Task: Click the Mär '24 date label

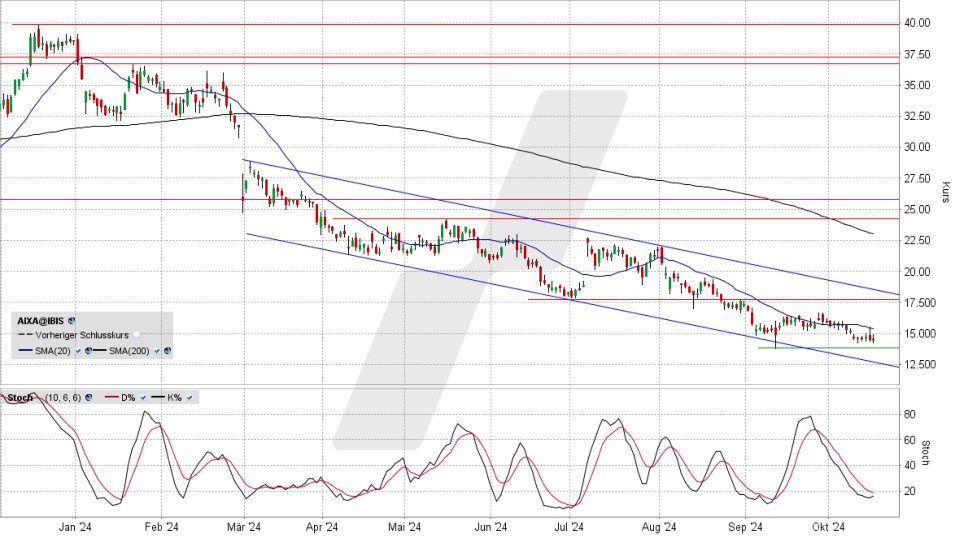Action: 244,527
